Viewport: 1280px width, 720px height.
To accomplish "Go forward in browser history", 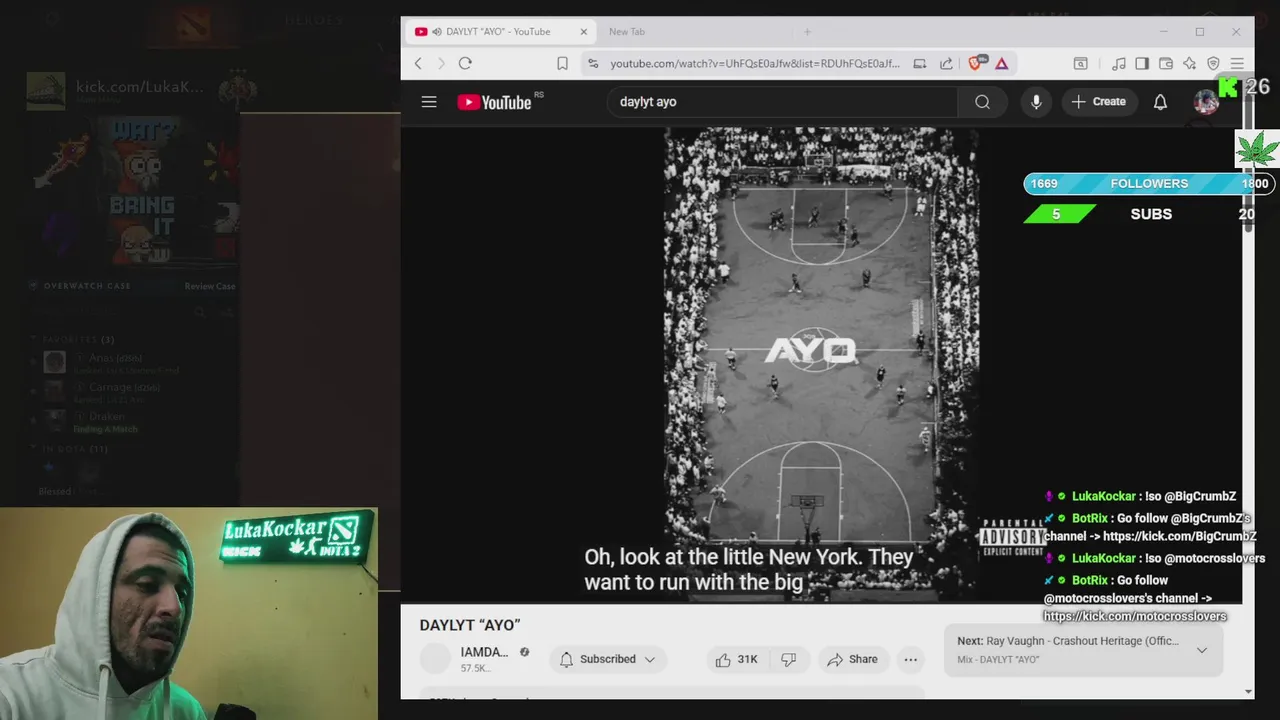I will (x=441, y=63).
